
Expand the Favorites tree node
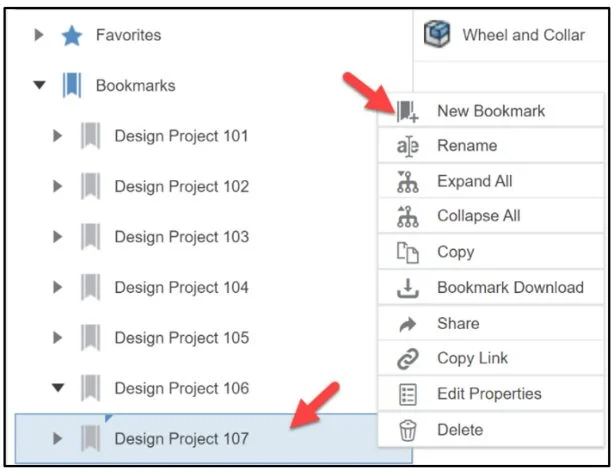click(39, 36)
